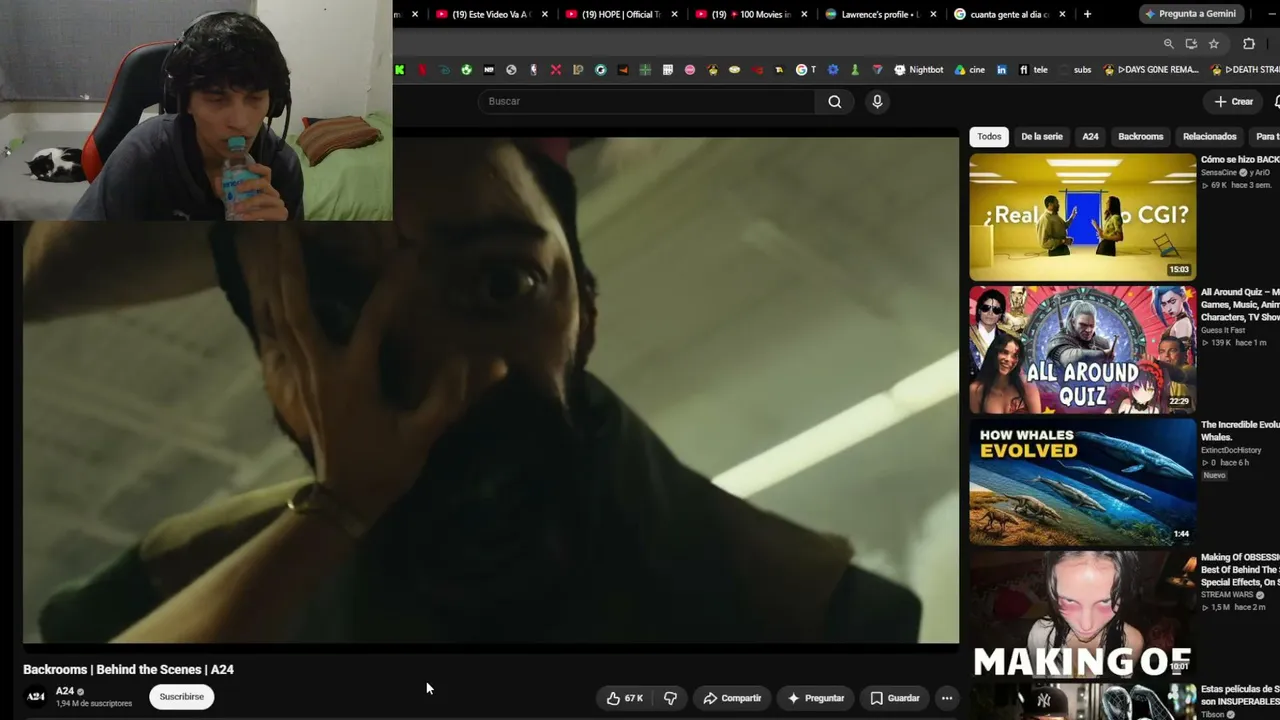Click the Preguntar button
The image size is (1280, 720).
[x=816, y=698]
